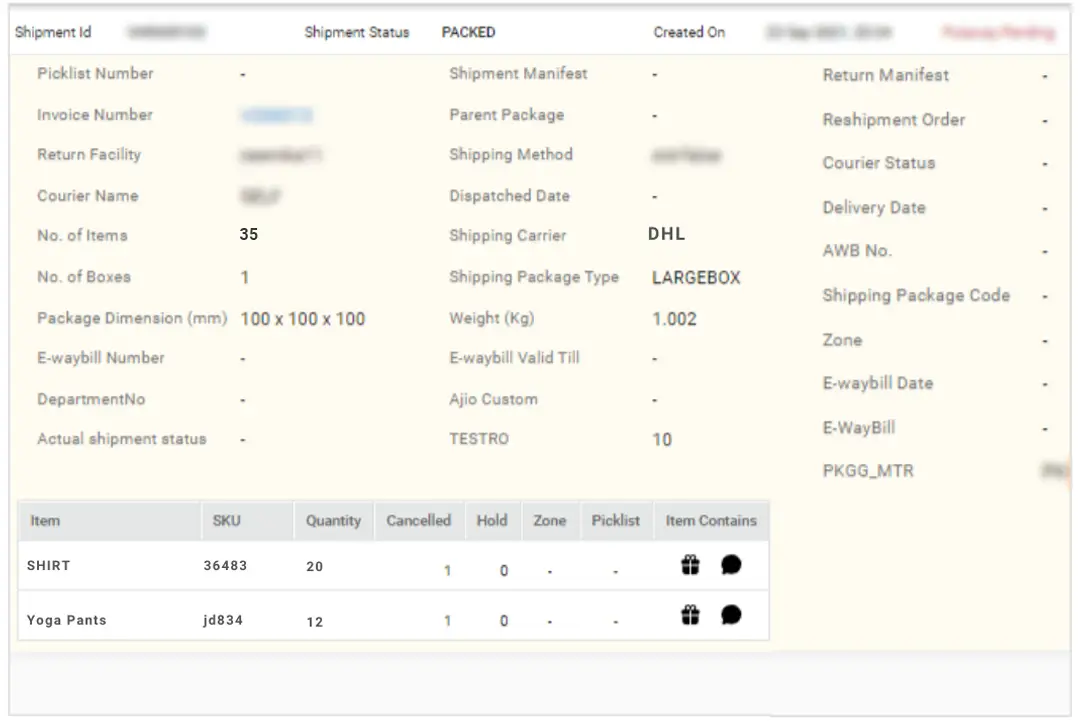The height and width of the screenshot is (721, 1080).
Task: Click the E-waybill Number label
Action: [101, 358]
